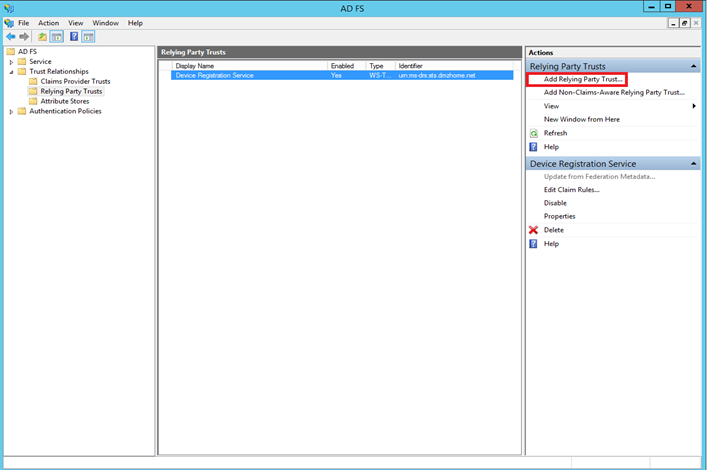Select the Device Registration Service row

(x=342, y=75)
